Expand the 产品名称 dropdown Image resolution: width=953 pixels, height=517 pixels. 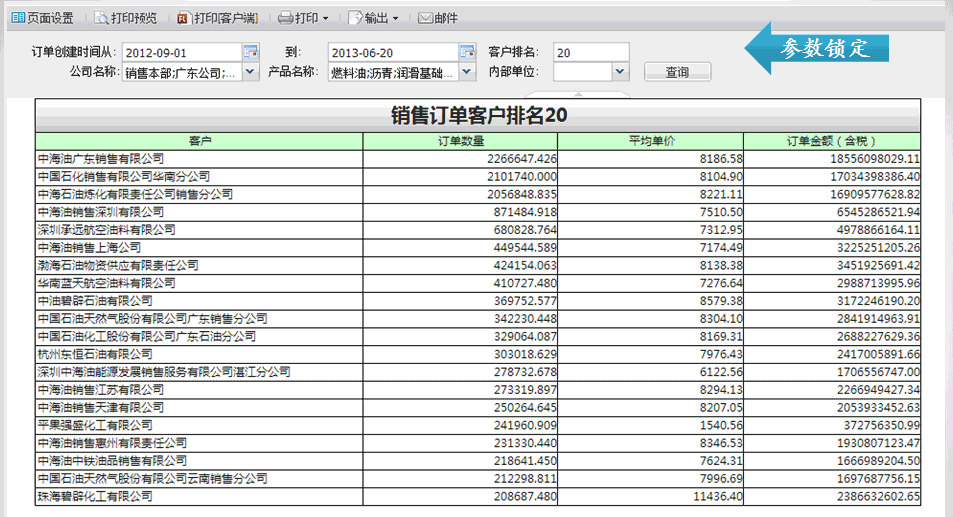[x=466, y=72]
